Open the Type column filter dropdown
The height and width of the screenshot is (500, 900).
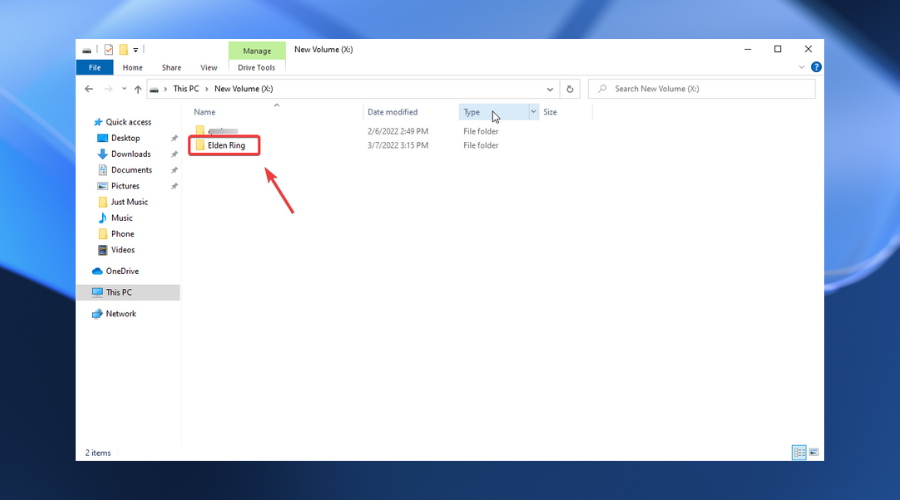coord(533,112)
